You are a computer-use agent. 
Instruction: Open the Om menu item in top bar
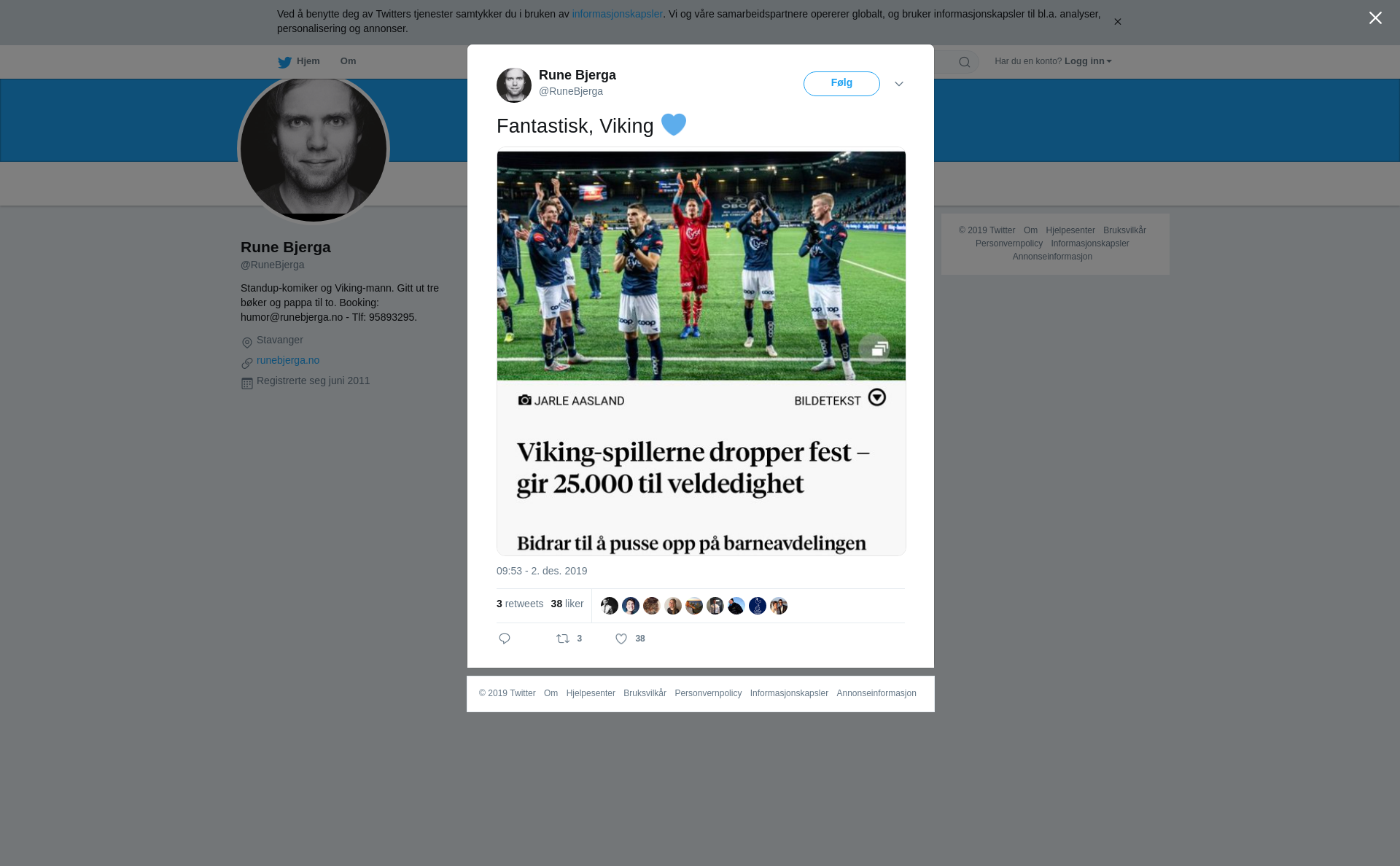click(348, 61)
